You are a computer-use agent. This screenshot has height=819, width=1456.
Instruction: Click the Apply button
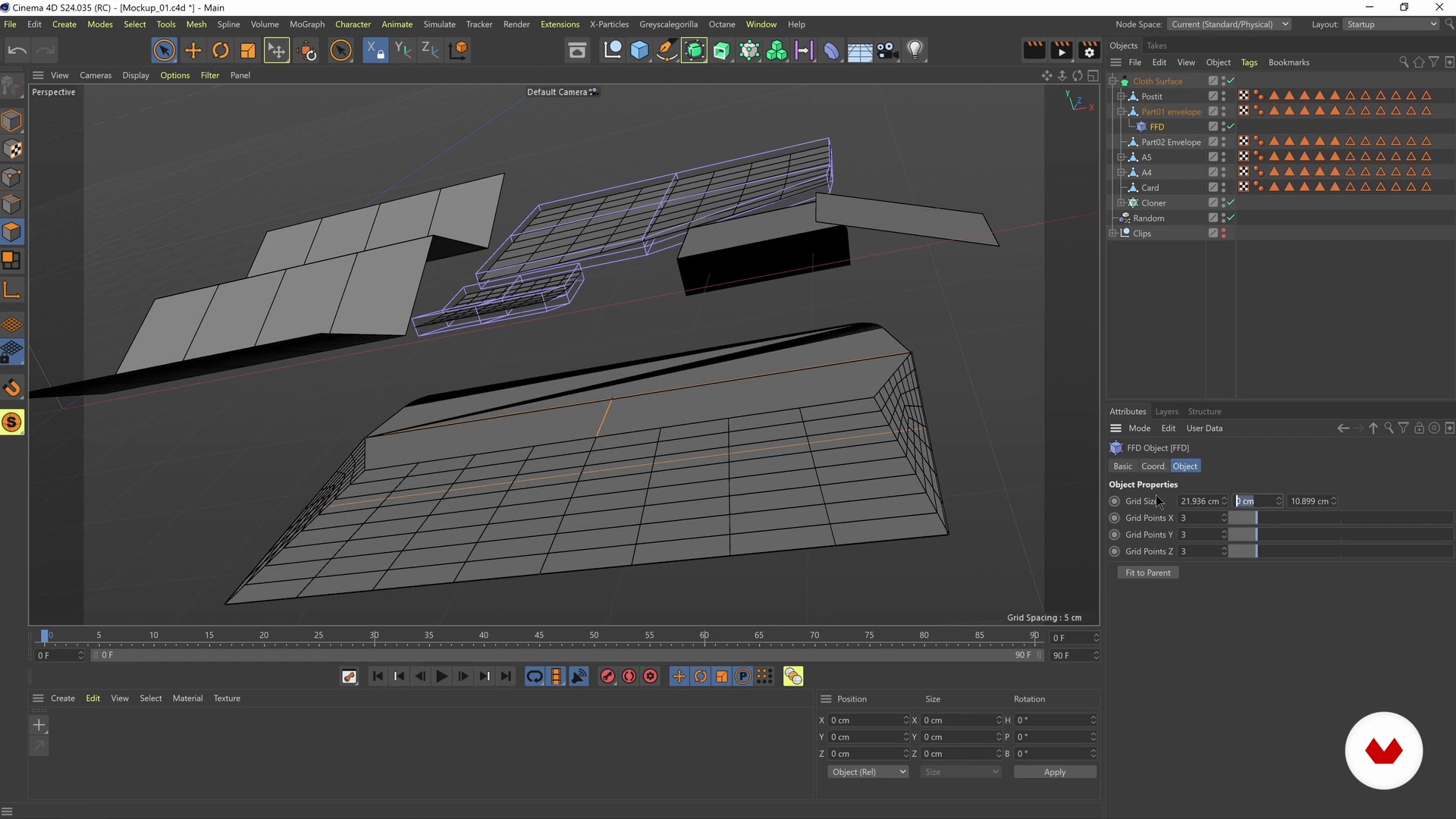[1054, 772]
